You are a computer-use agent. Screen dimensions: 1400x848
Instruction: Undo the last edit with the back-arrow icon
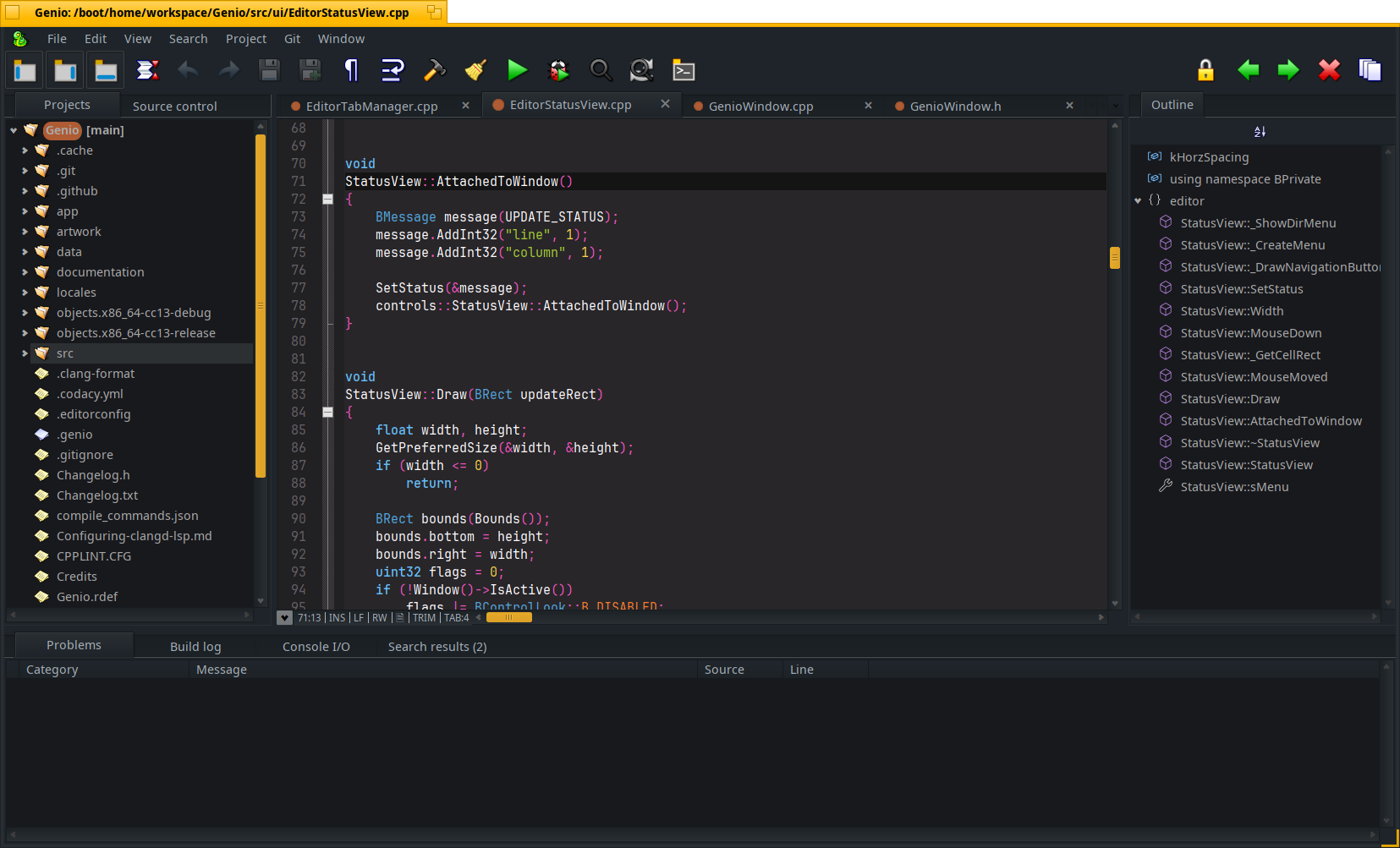pyautogui.click(x=189, y=70)
